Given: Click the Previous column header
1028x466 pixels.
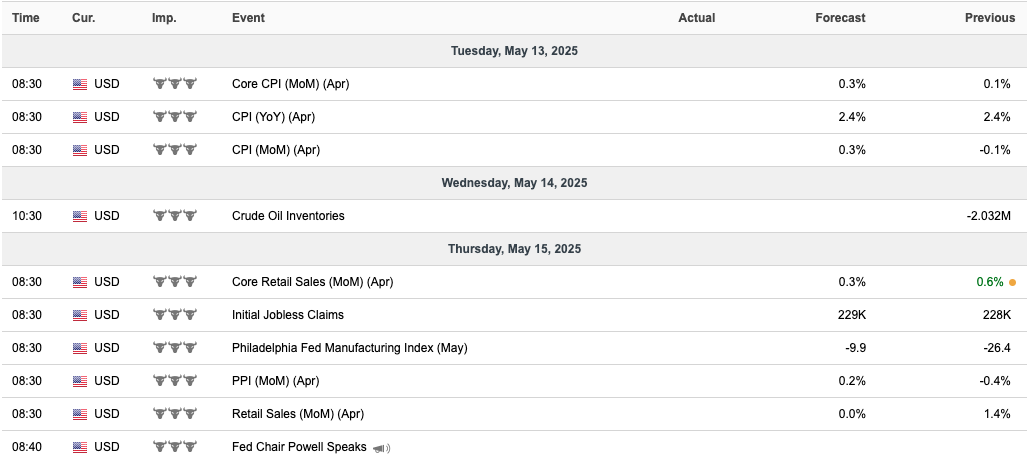Looking at the screenshot, I should 989,18.
